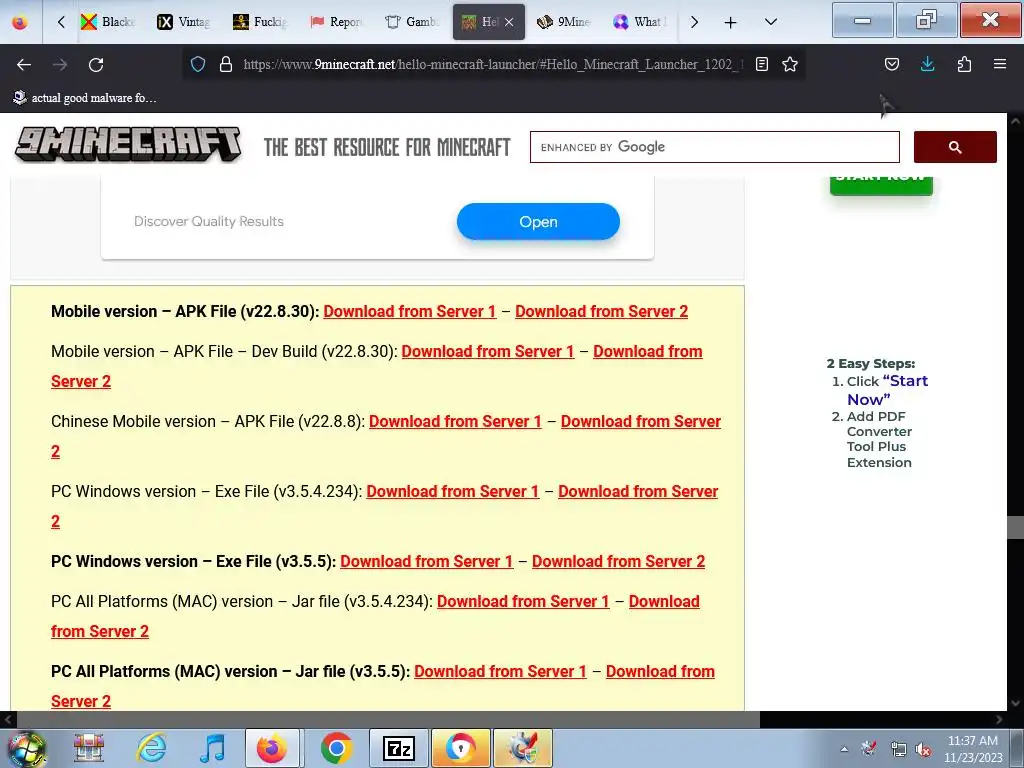Click the green Start Now ad button

[881, 184]
